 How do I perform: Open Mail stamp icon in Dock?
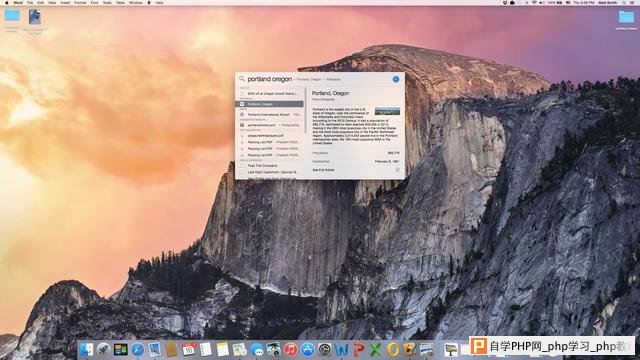click(155, 349)
